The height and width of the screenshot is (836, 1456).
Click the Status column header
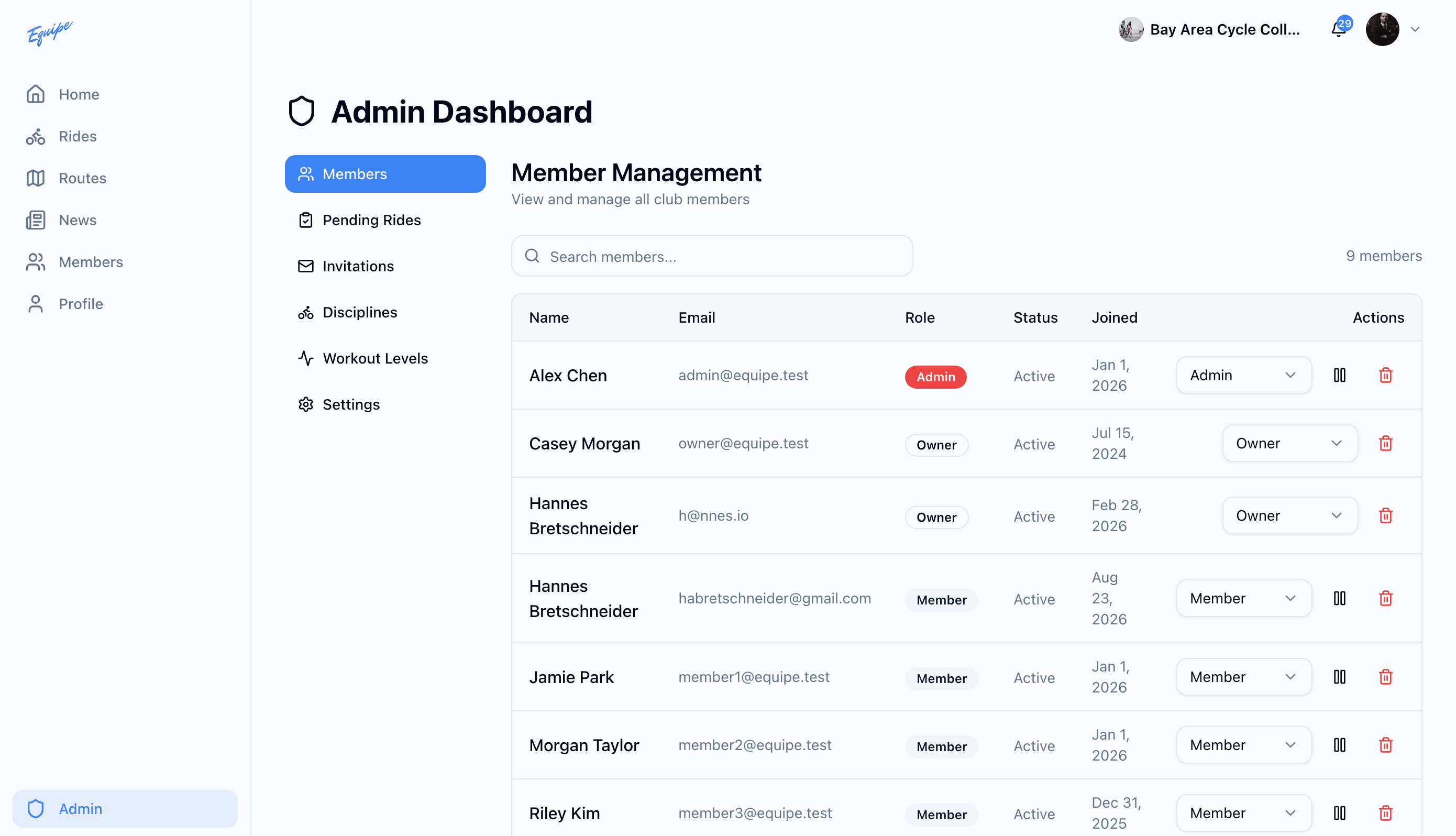click(1035, 317)
